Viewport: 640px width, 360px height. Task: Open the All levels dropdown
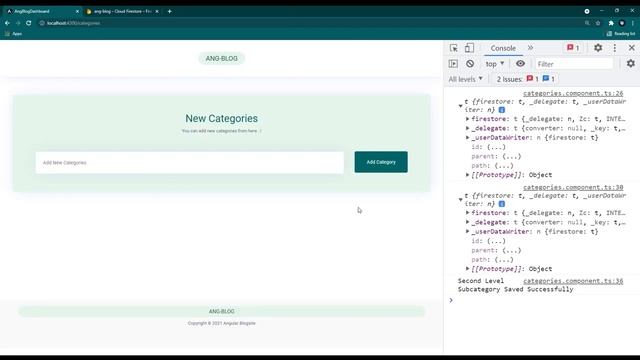(x=465, y=79)
